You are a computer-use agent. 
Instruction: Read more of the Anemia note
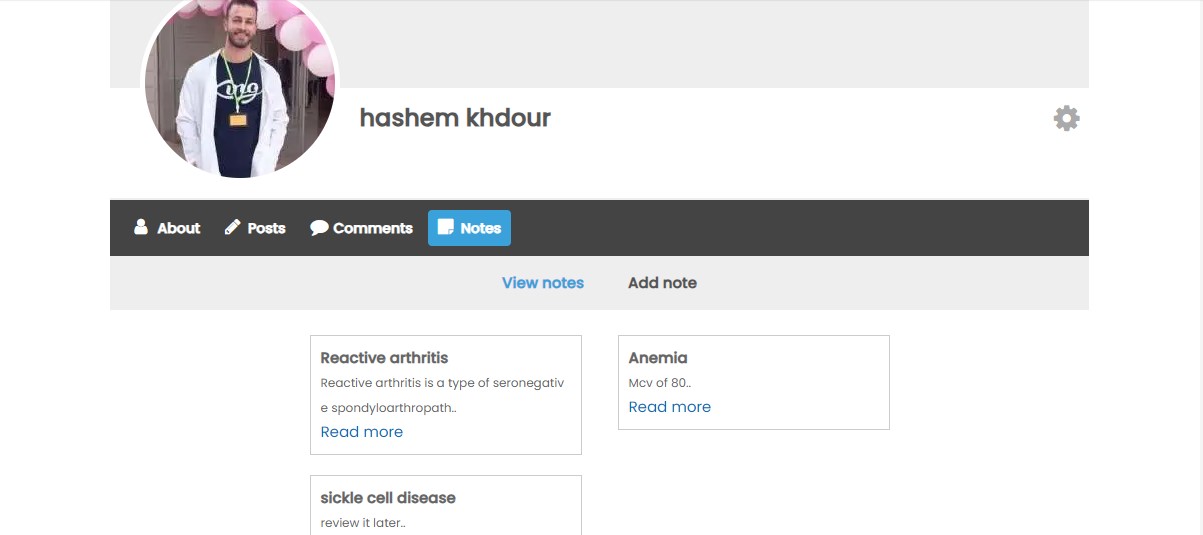point(670,407)
